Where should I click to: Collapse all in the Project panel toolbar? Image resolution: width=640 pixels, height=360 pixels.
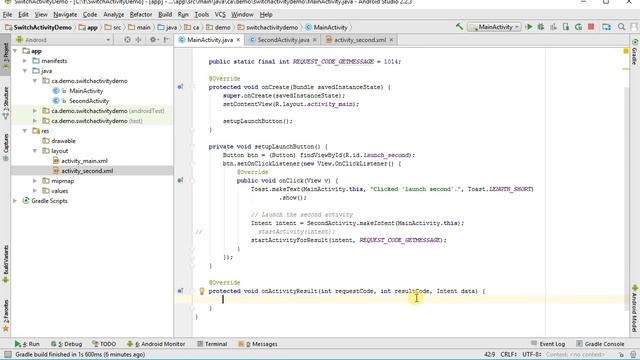tap(138, 40)
